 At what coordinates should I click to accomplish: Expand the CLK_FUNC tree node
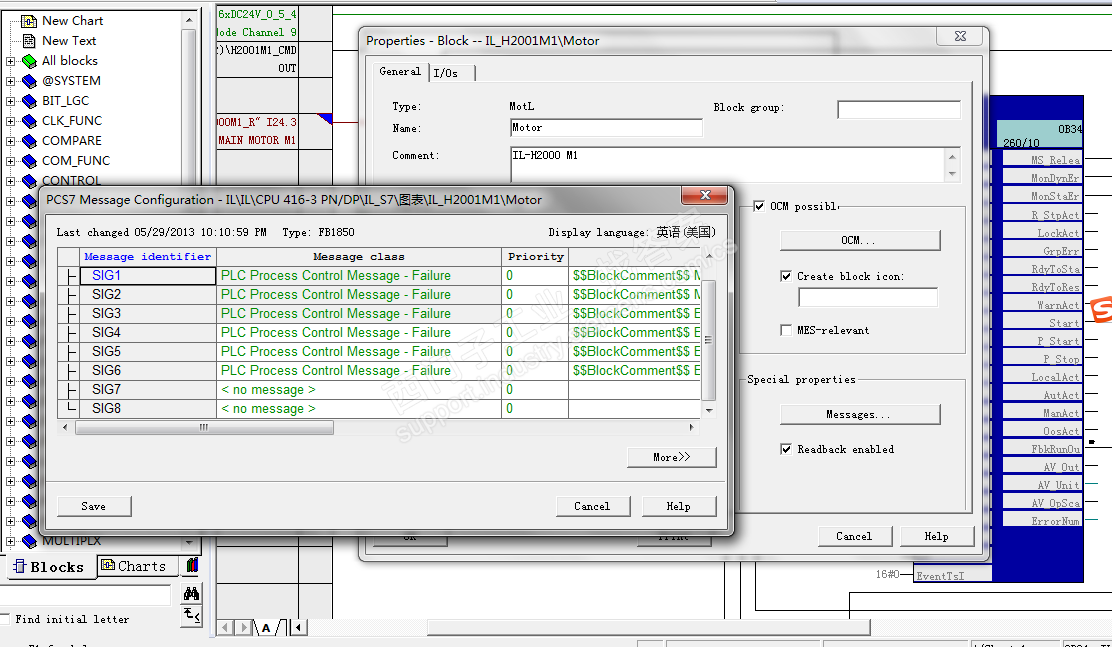(11, 121)
